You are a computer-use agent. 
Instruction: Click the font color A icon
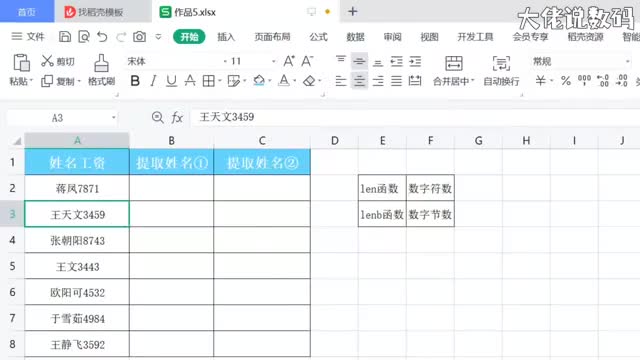coord(284,81)
